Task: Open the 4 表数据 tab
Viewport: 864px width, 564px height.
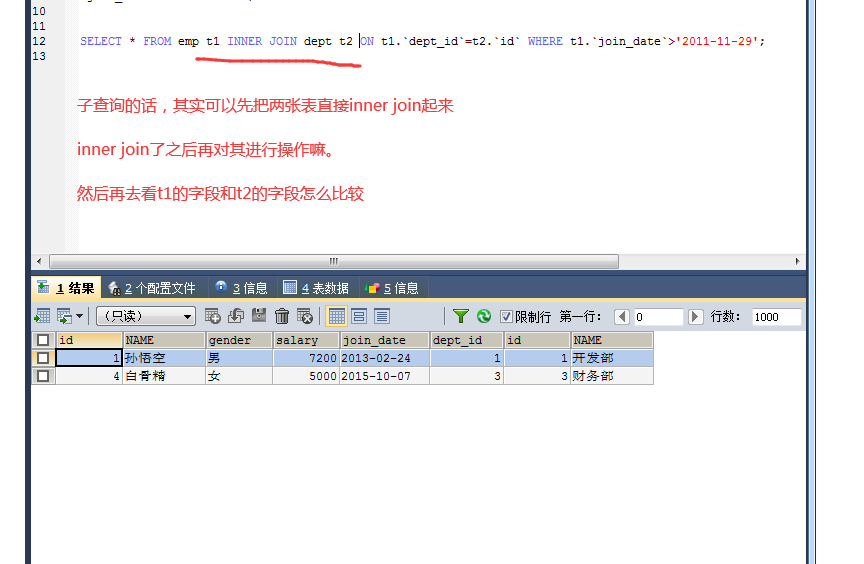Action: tap(316, 288)
